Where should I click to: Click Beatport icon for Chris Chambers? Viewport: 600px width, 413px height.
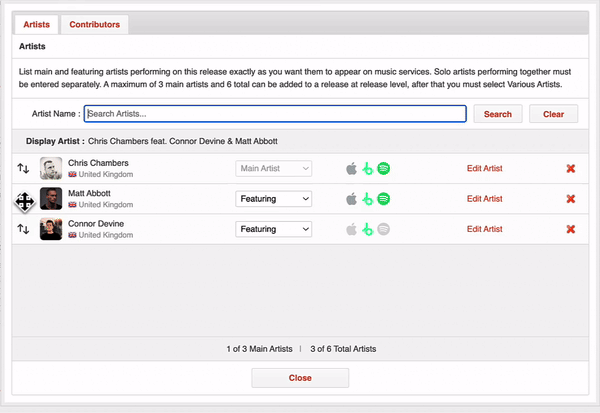(x=367, y=168)
